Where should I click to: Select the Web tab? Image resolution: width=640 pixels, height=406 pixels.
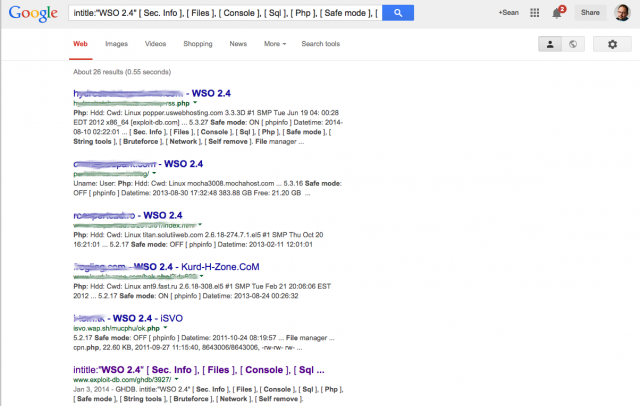80,44
